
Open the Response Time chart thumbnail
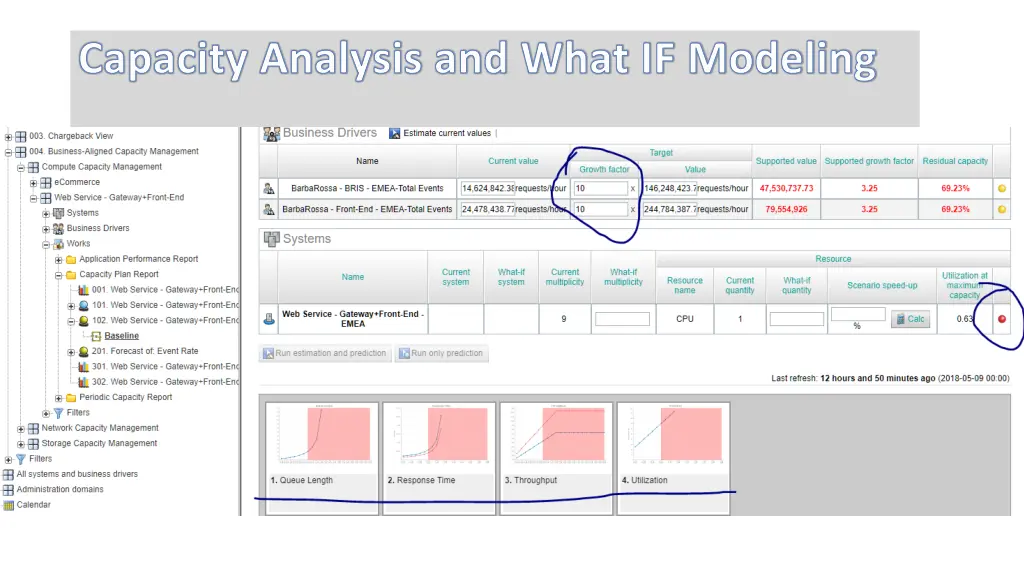click(x=439, y=458)
